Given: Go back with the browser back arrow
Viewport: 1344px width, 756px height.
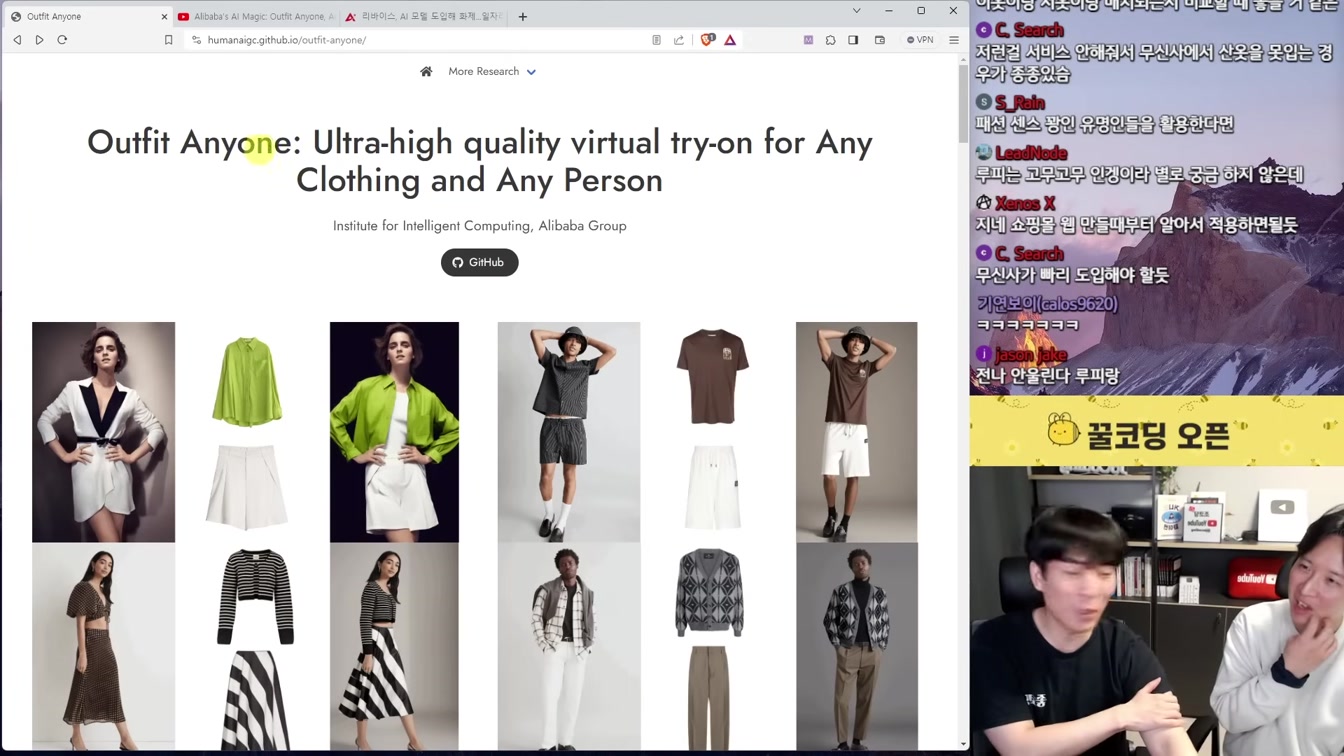Looking at the screenshot, I should point(17,40).
